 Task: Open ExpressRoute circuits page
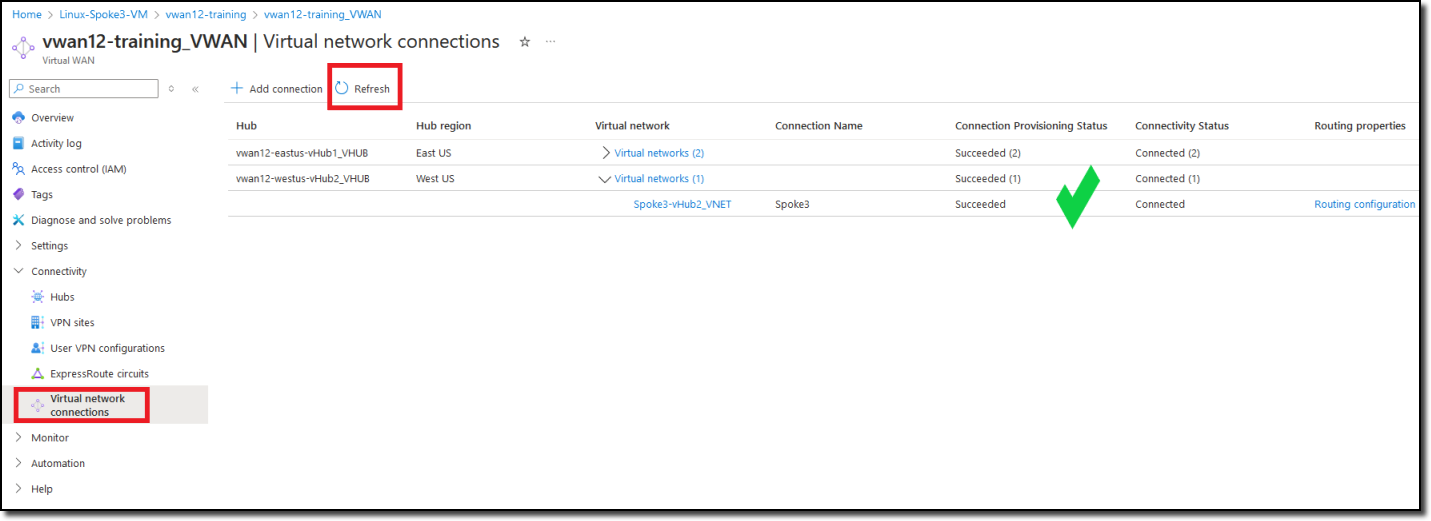tap(99, 374)
